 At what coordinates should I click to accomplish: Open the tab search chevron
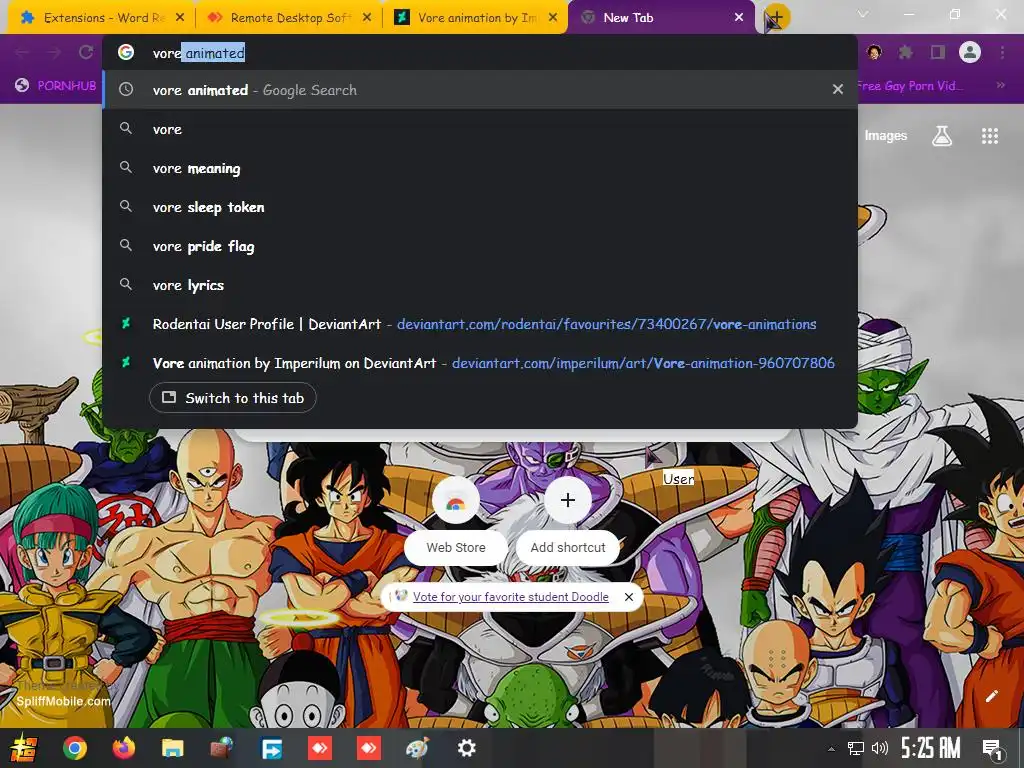863,14
